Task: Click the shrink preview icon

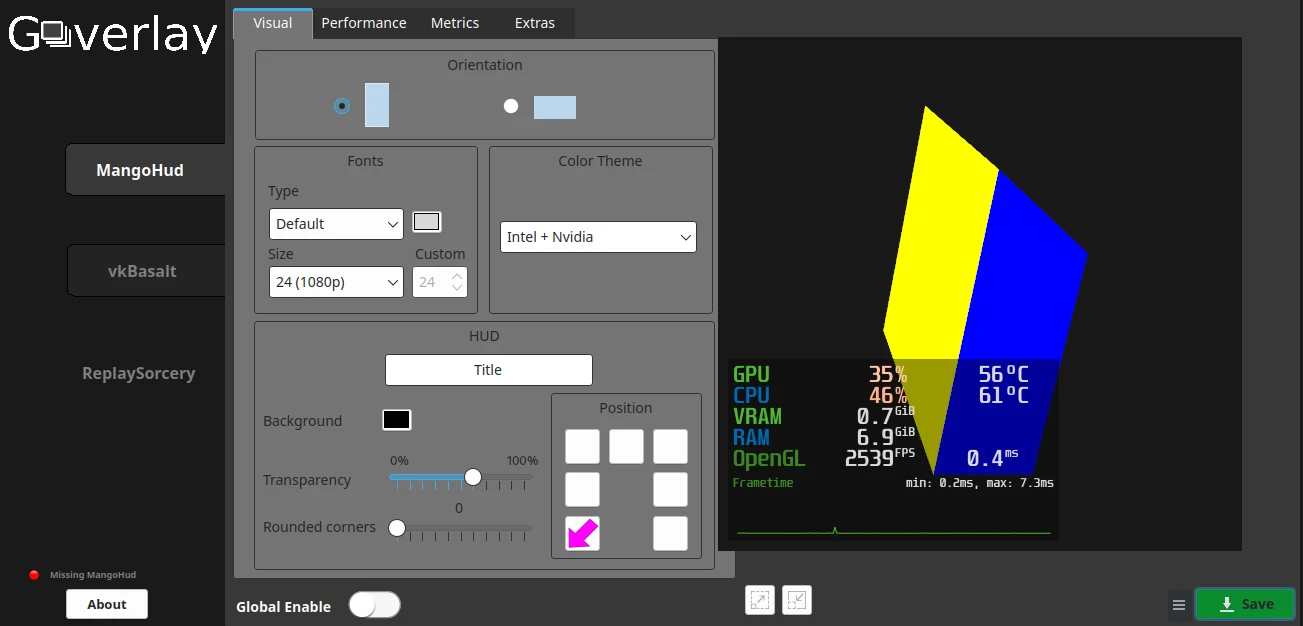Action: pyautogui.click(x=797, y=600)
